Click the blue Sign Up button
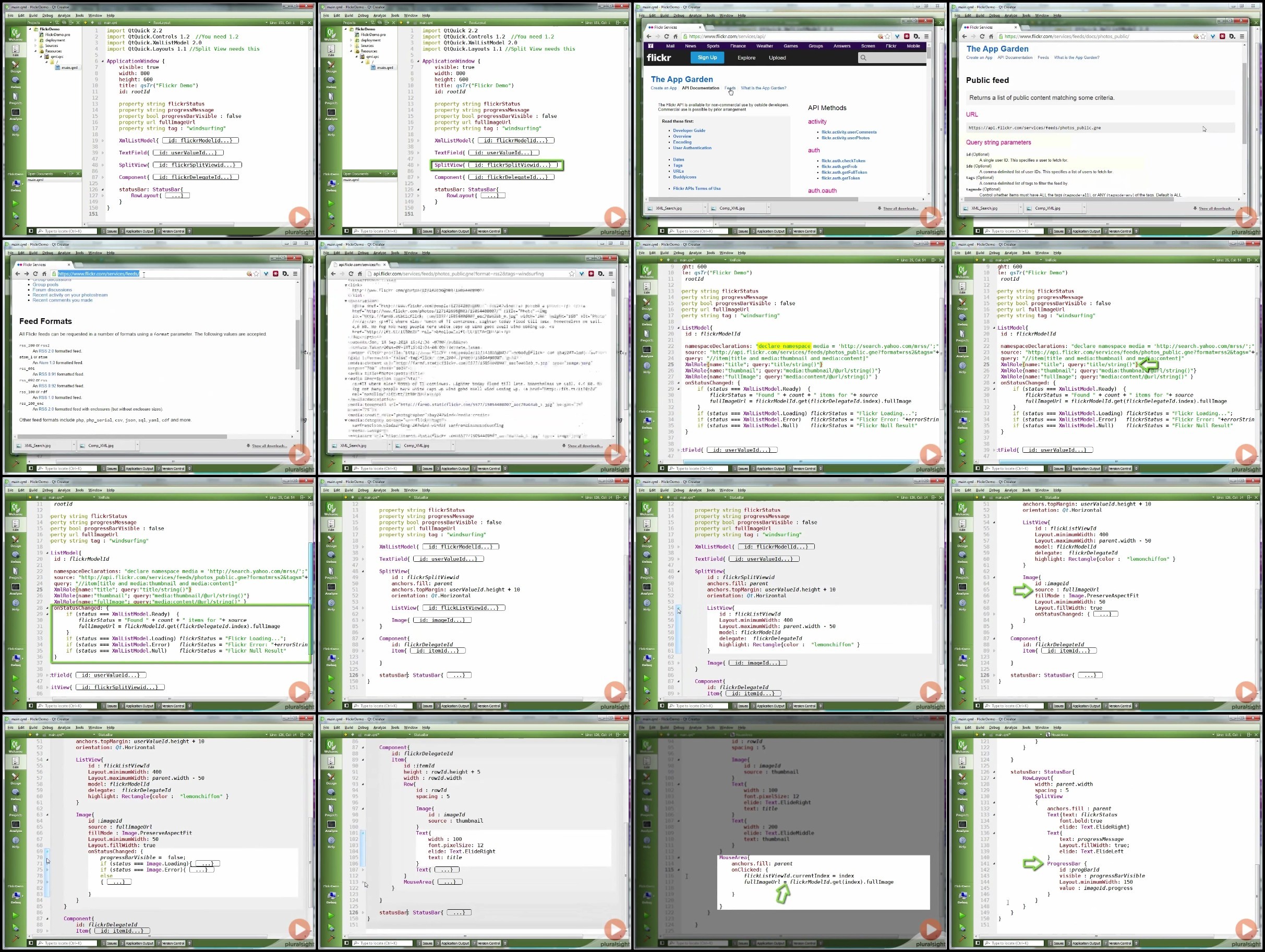This screenshot has width=1265, height=952. (707, 57)
